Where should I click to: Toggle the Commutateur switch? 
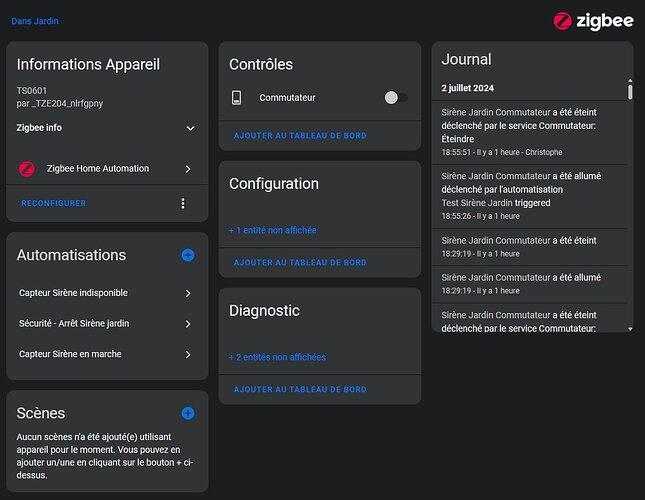(x=396, y=98)
